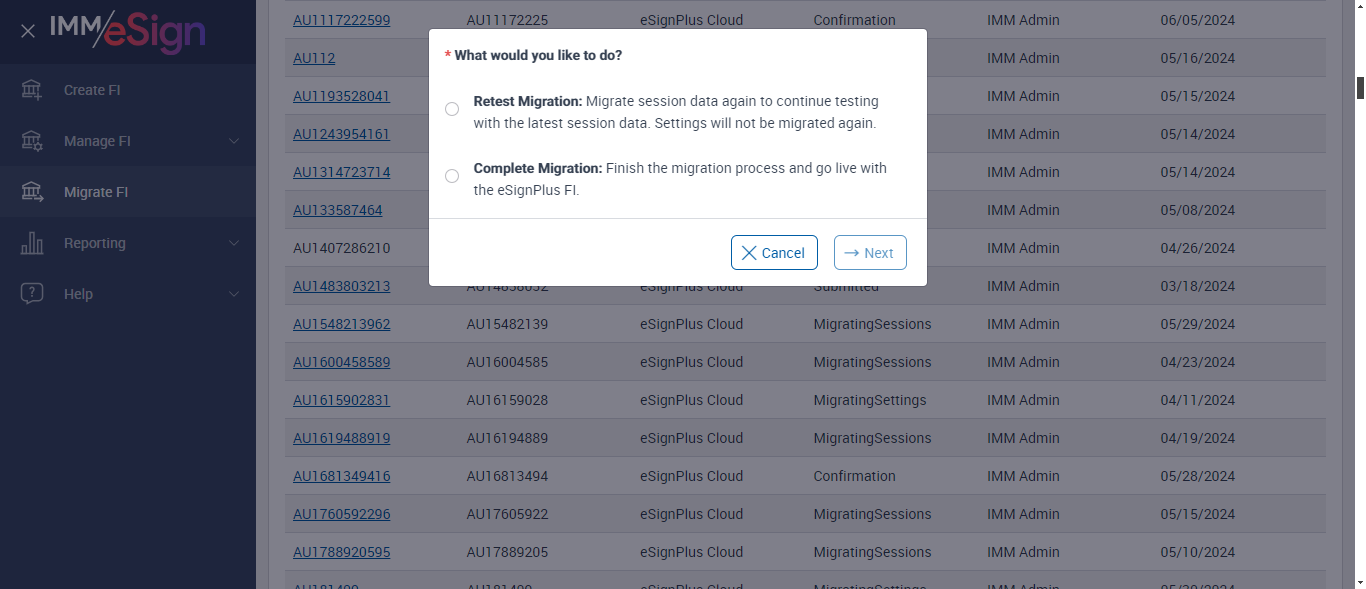Image resolution: width=1366 pixels, height=589 pixels.
Task: Expand the Help submenu chevron
Action: click(234, 294)
